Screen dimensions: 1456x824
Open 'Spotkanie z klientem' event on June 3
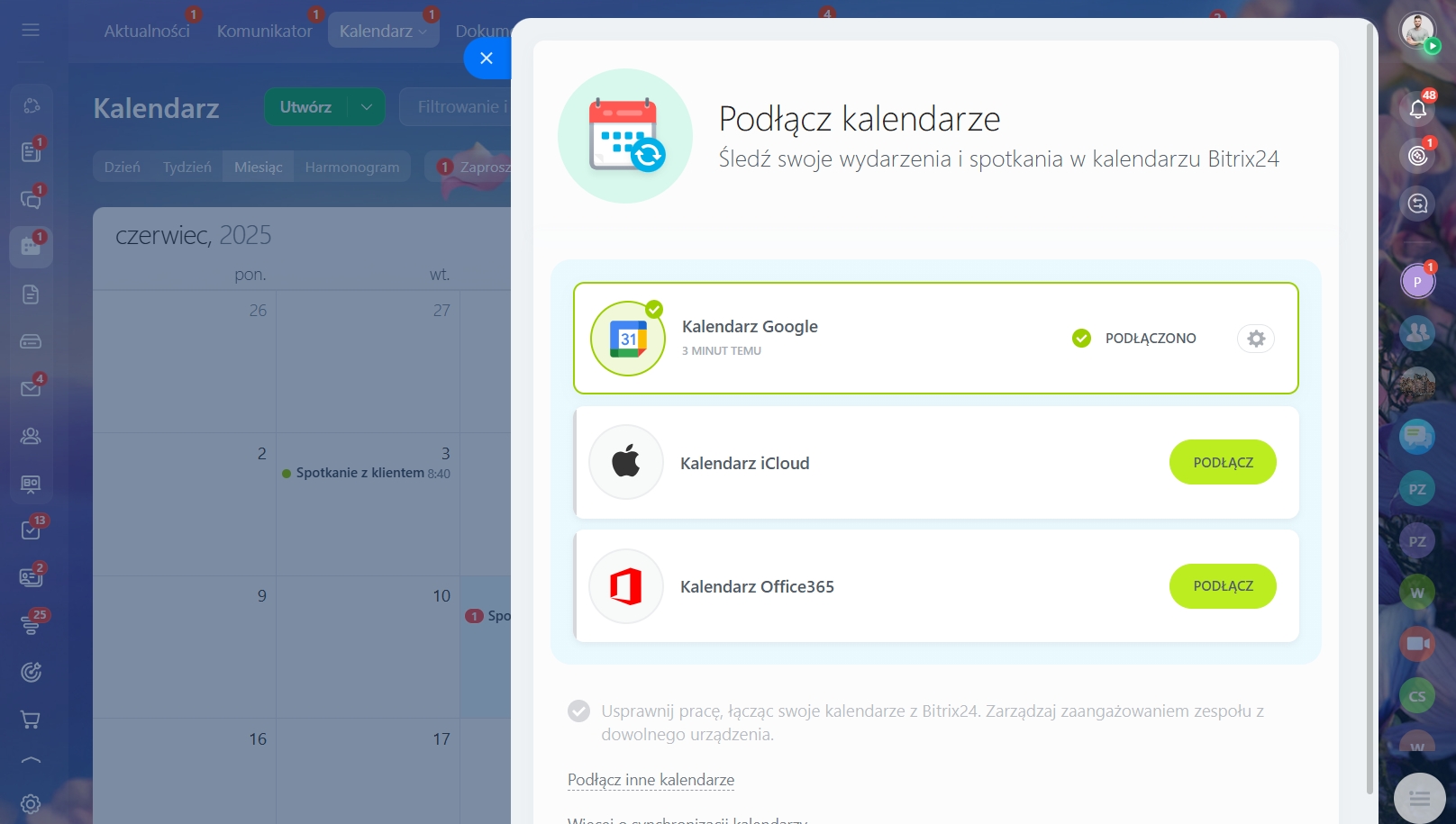coord(366,473)
